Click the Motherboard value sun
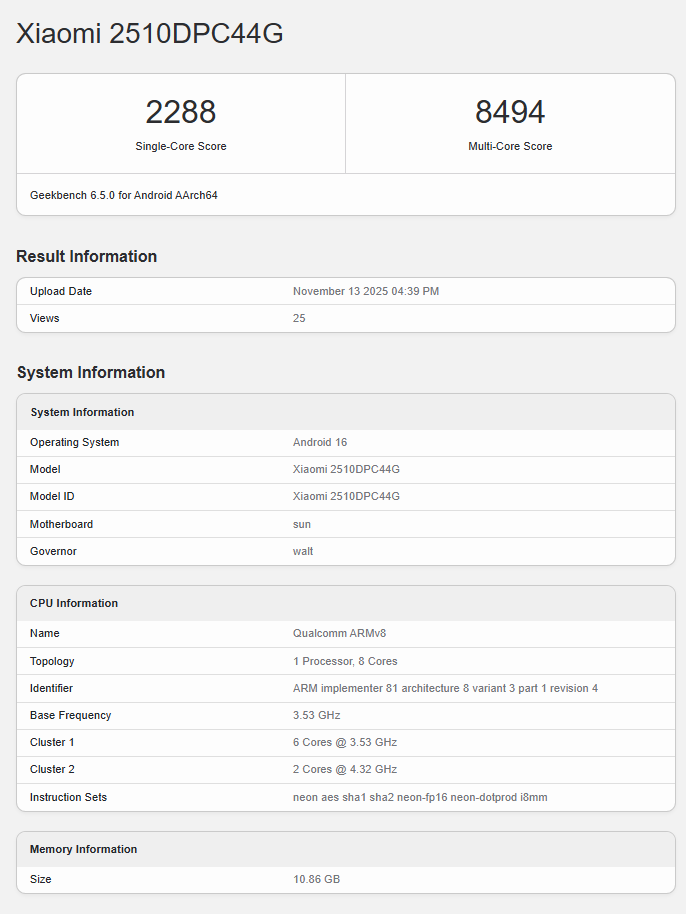The image size is (686, 914). [x=302, y=524]
